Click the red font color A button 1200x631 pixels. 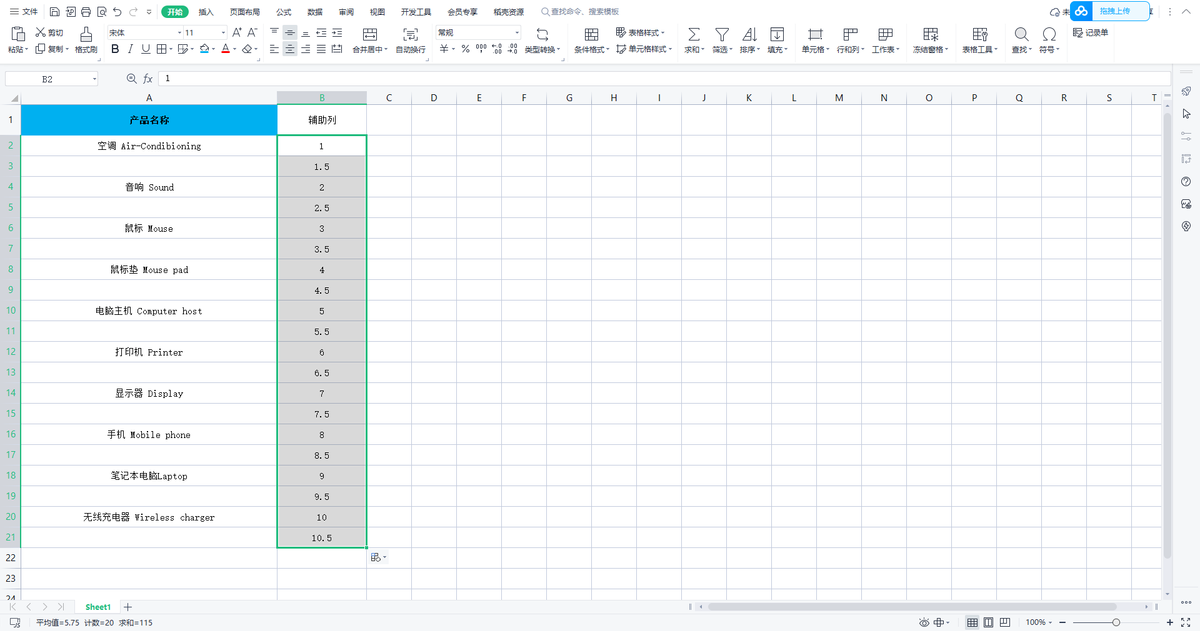click(225, 48)
